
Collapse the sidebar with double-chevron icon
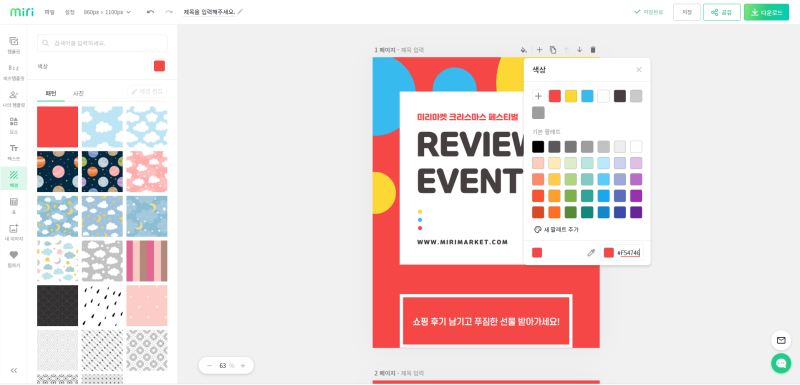(x=14, y=371)
